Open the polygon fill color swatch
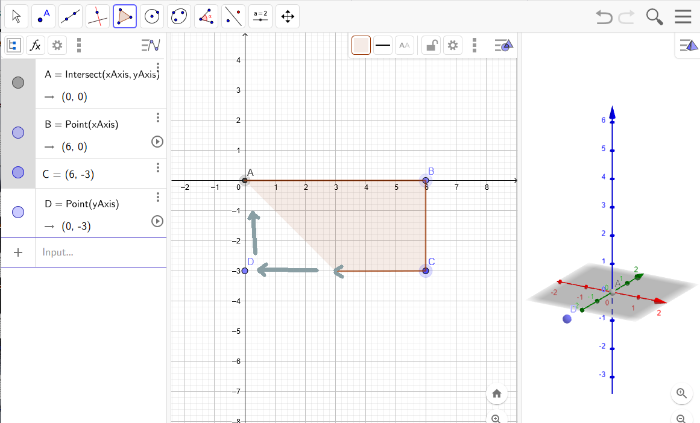This screenshot has width=700, height=423. click(361, 45)
